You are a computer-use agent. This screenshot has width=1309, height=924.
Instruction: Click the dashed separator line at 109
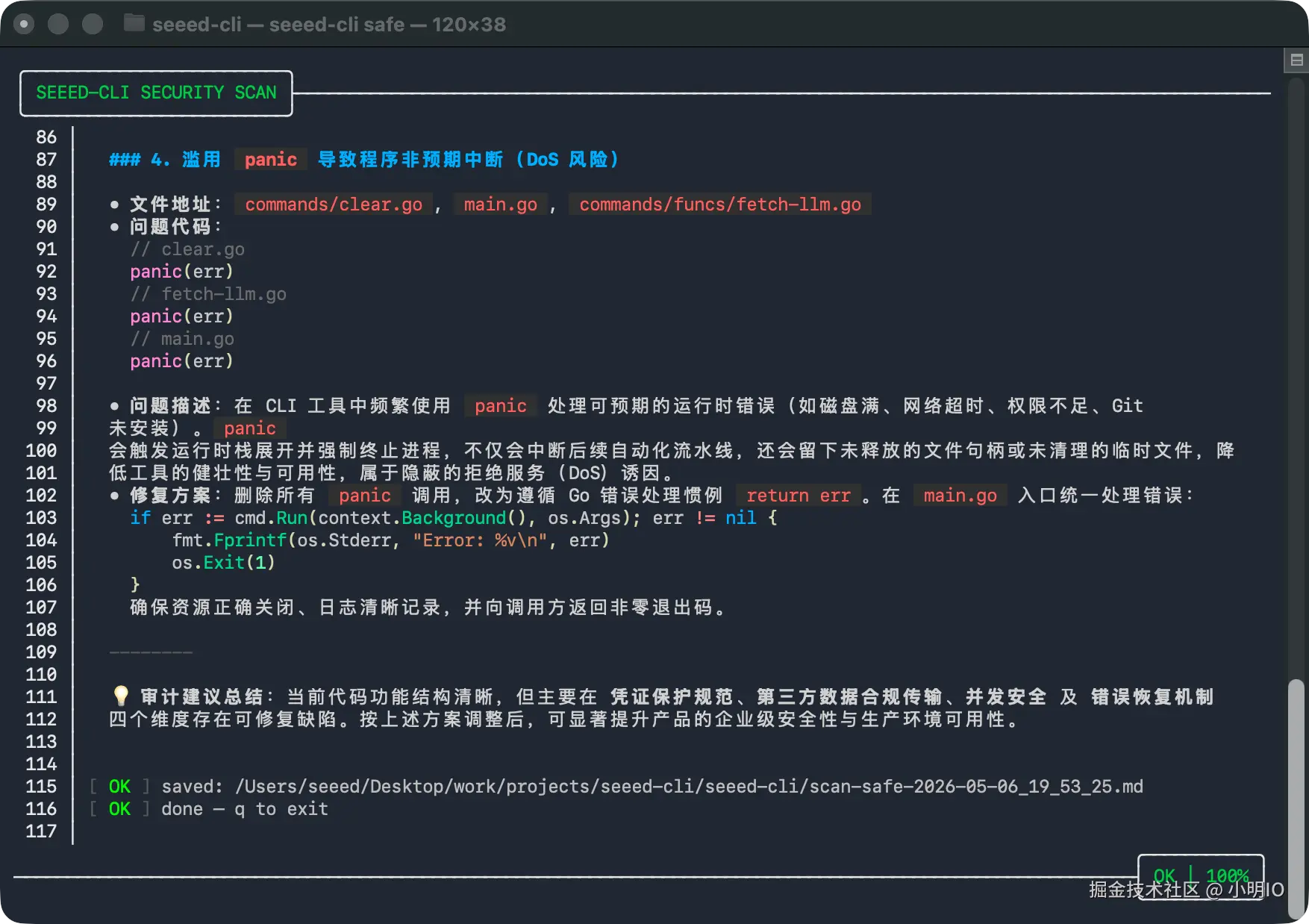pyautogui.click(x=151, y=652)
